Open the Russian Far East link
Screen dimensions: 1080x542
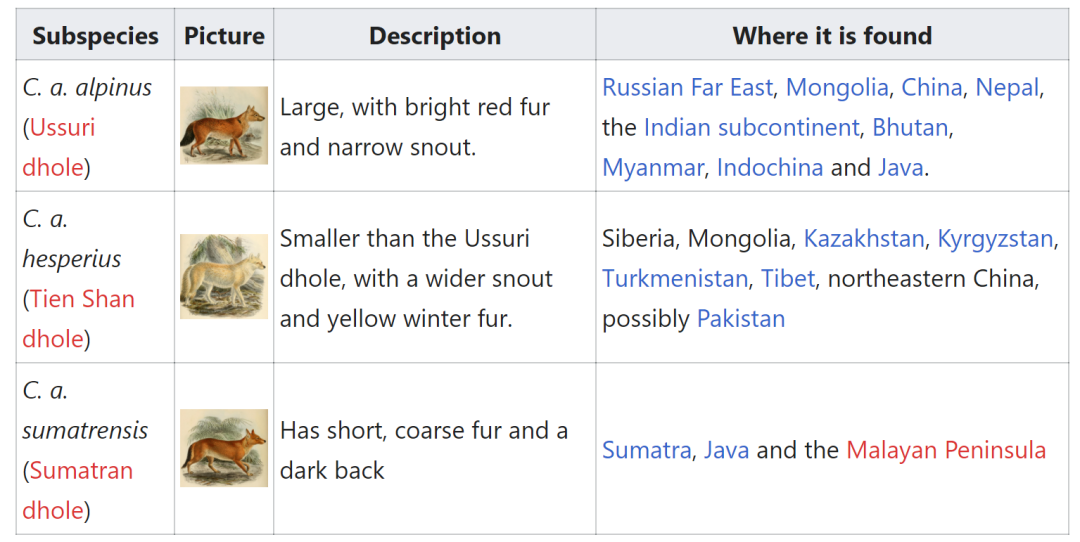click(687, 88)
